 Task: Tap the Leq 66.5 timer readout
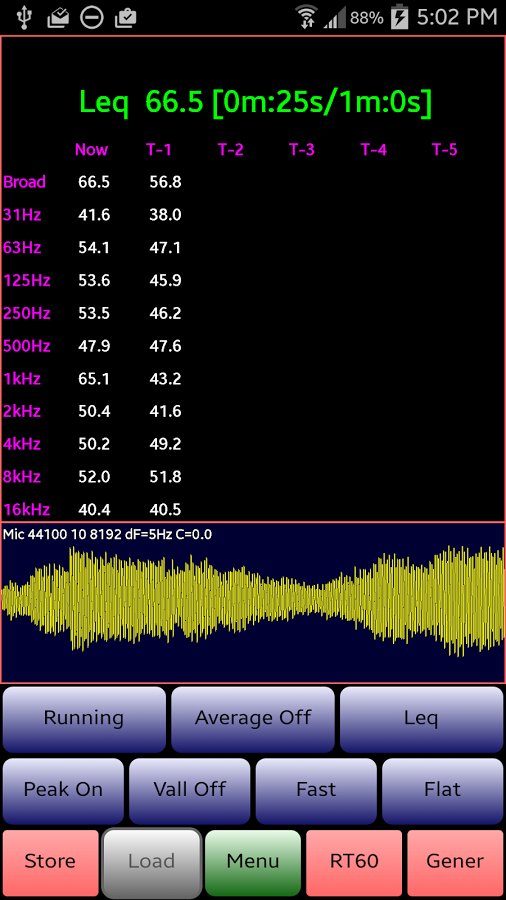point(255,102)
